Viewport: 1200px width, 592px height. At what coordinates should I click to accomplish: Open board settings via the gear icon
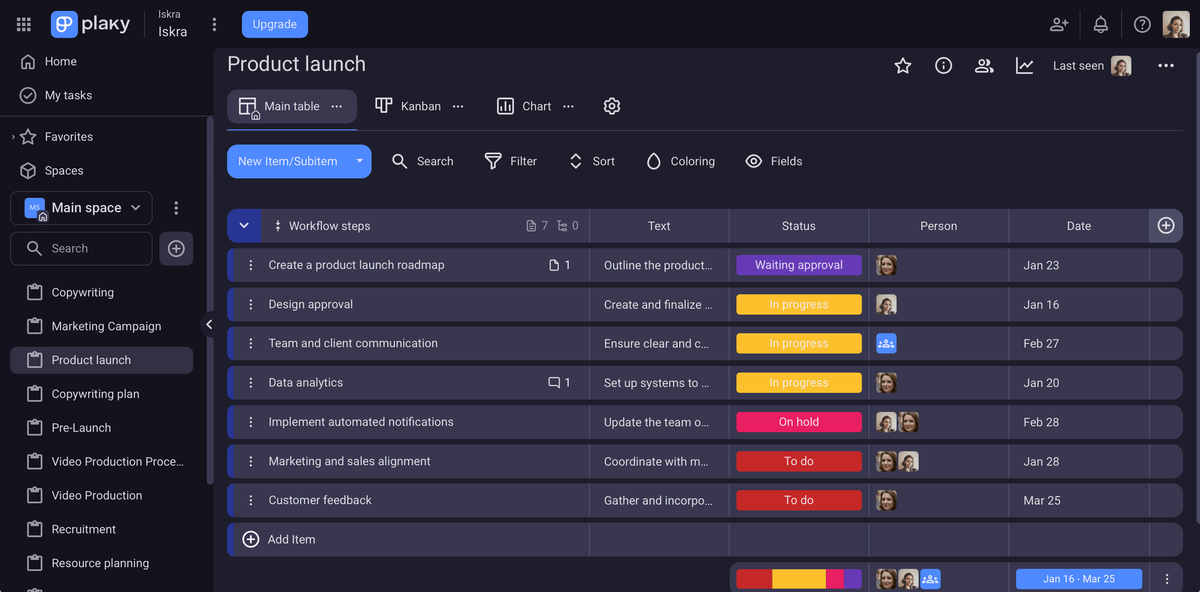(x=612, y=105)
